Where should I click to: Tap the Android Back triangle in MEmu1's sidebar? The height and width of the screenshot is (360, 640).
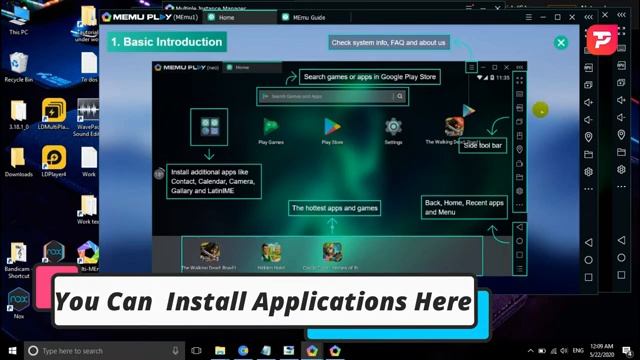[x=588, y=242]
